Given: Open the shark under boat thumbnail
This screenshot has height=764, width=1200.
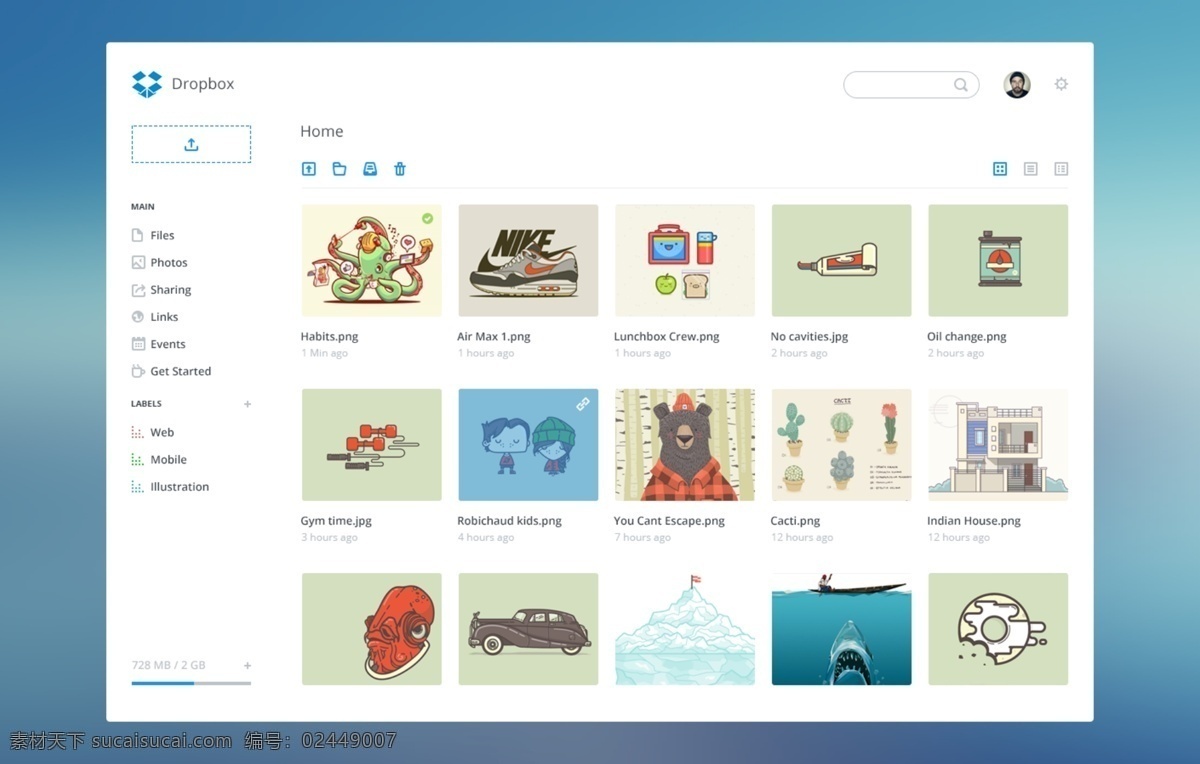Looking at the screenshot, I should pos(841,629).
